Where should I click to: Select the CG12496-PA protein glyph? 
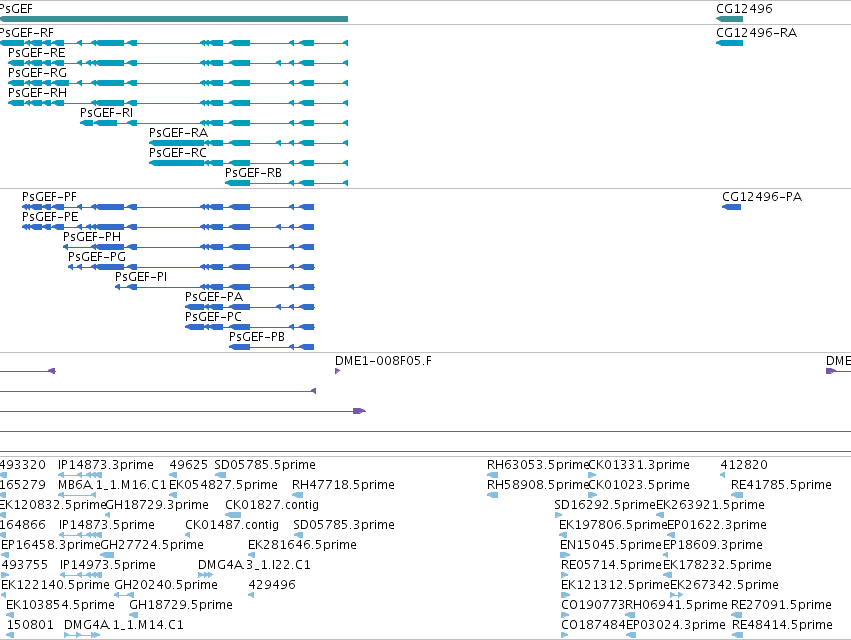(x=732, y=207)
